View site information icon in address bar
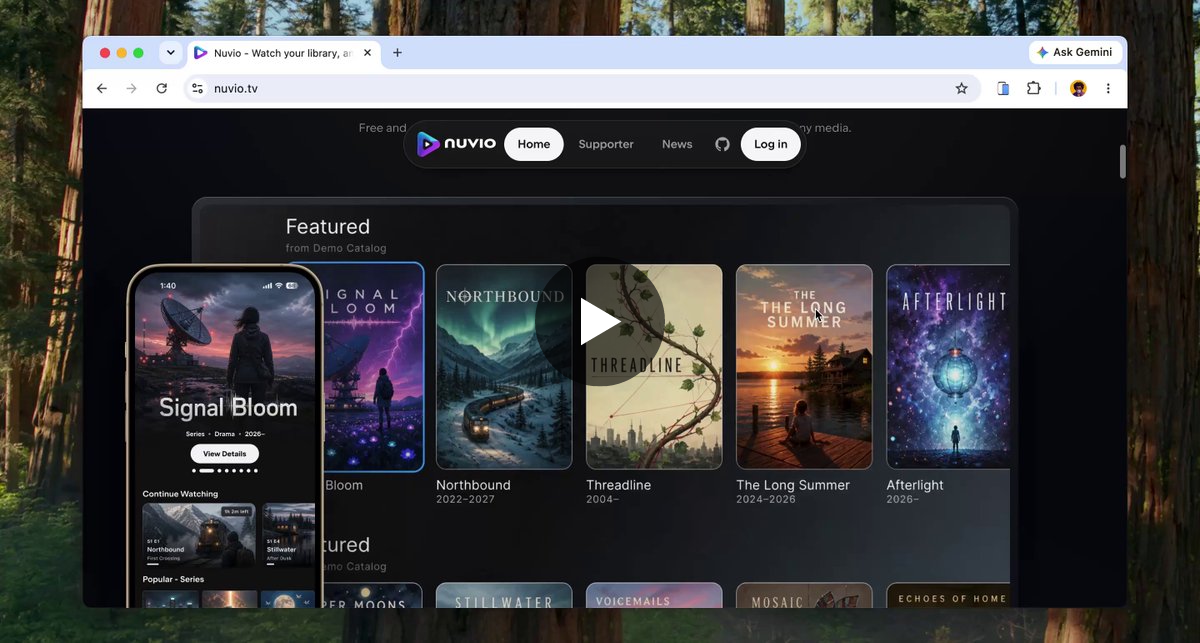The width and height of the screenshot is (1200, 643). point(198,88)
